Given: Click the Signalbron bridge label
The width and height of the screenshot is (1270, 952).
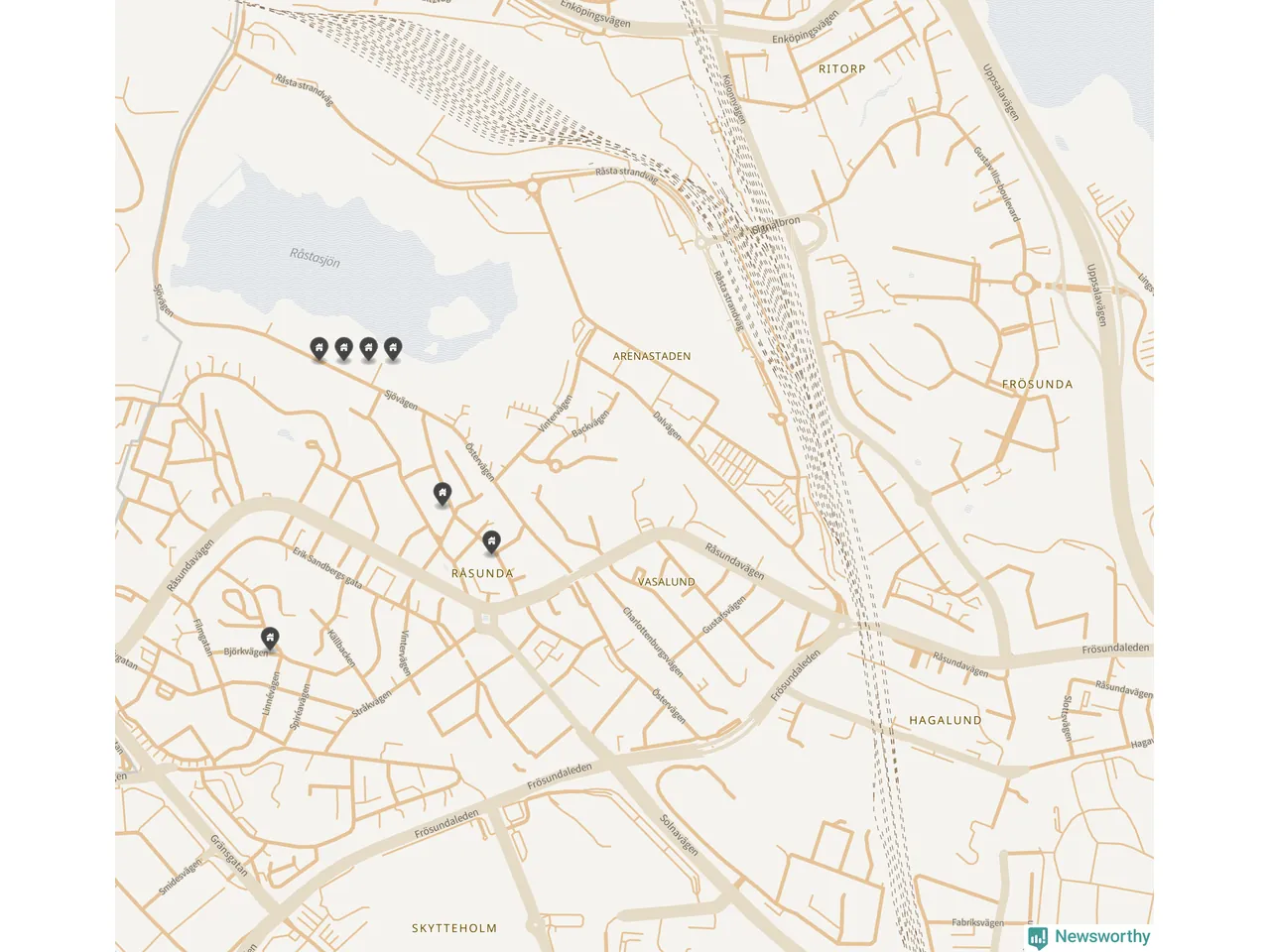Looking at the screenshot, I should point(776,225).
